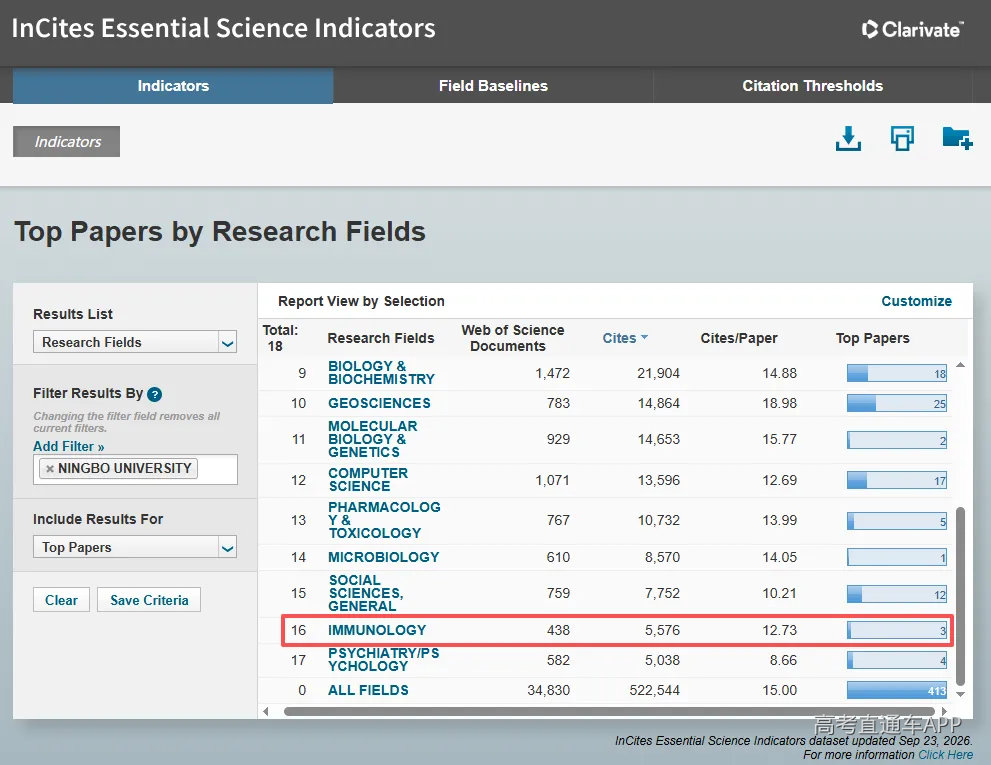Viewport: 991px width, 765px height.
Task: Click the Immunology top papers bar 3
Action: [x=897, y=630]
